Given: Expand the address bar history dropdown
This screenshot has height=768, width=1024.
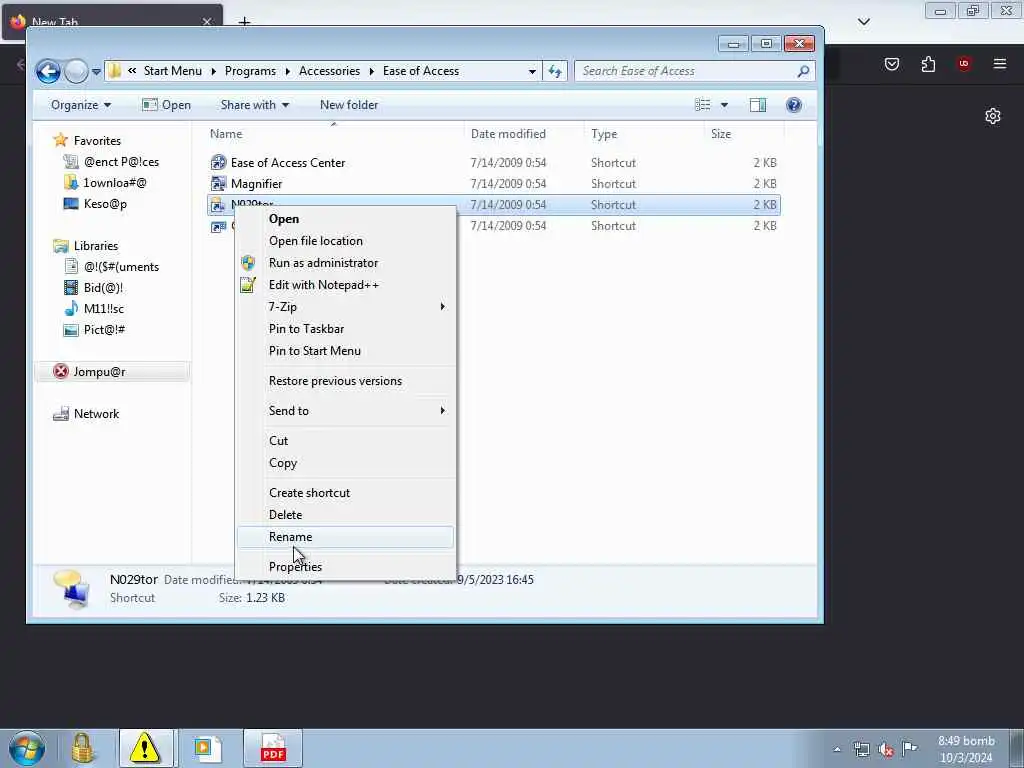Looking at the screenshot, I should click(532, 71).
